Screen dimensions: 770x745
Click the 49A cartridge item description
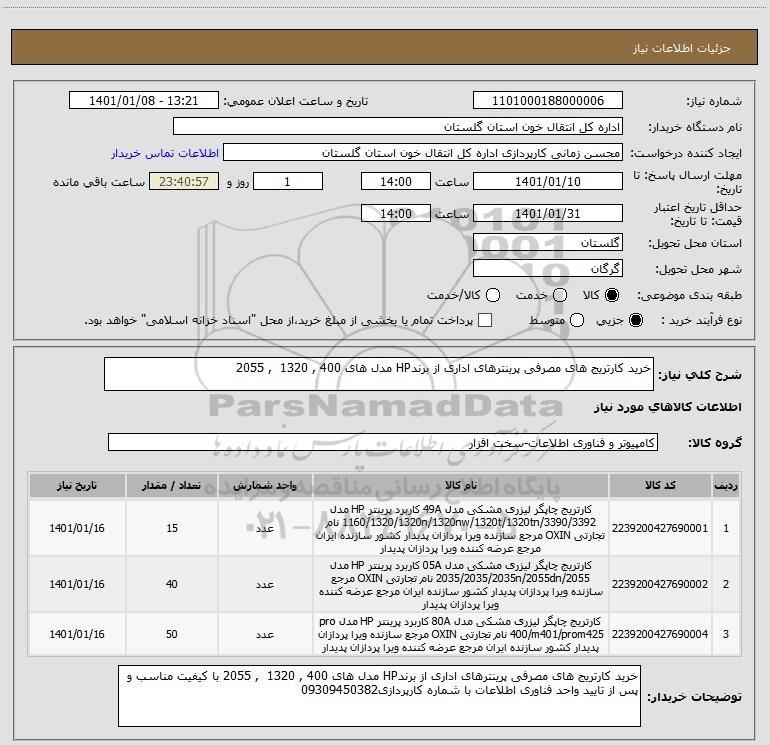pyautogui.click(x=461, y=528)
